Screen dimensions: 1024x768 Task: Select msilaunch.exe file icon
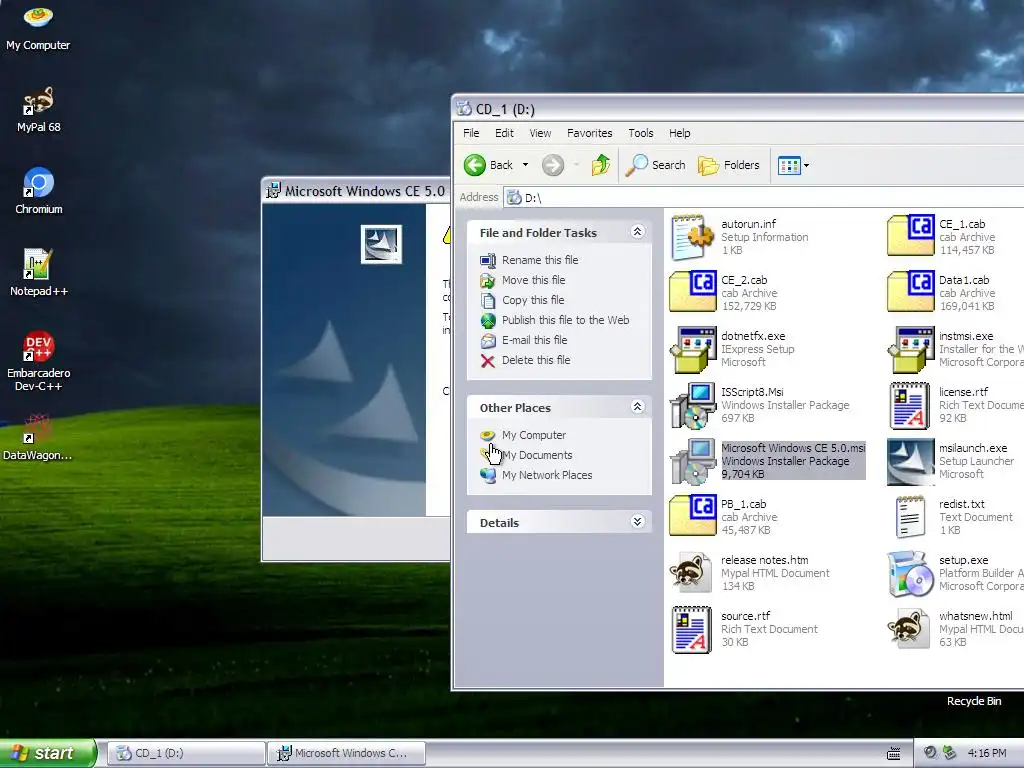click(x=911, y=461)
